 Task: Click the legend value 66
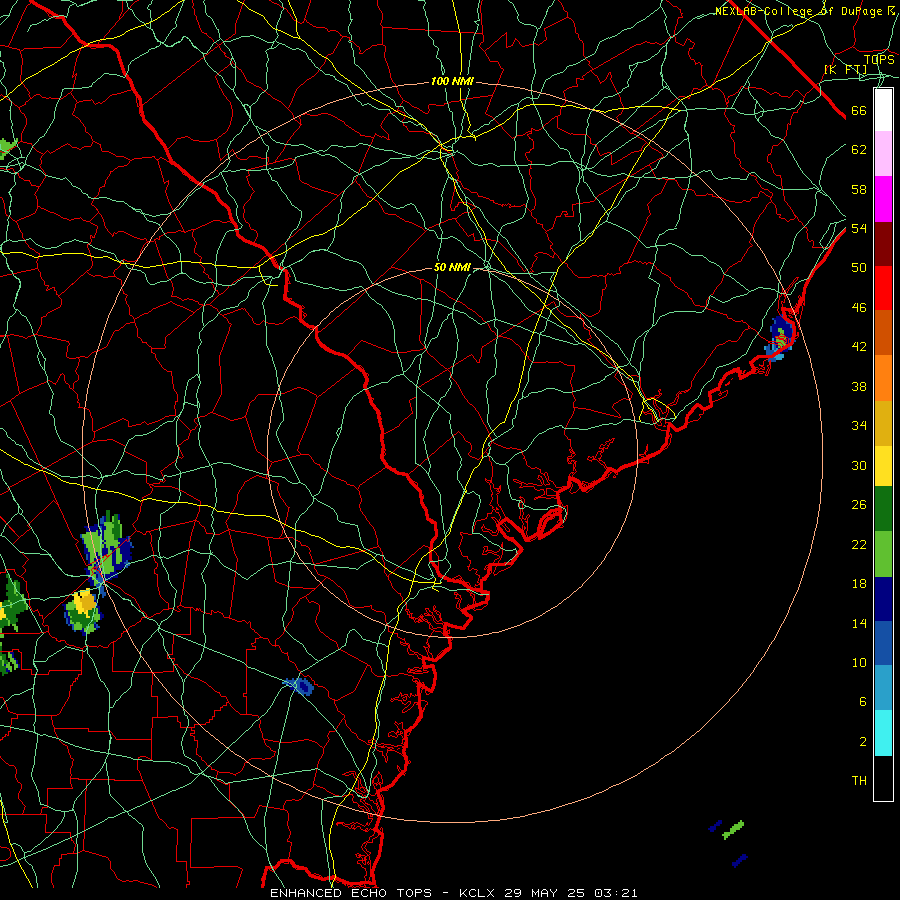(859, 111)
